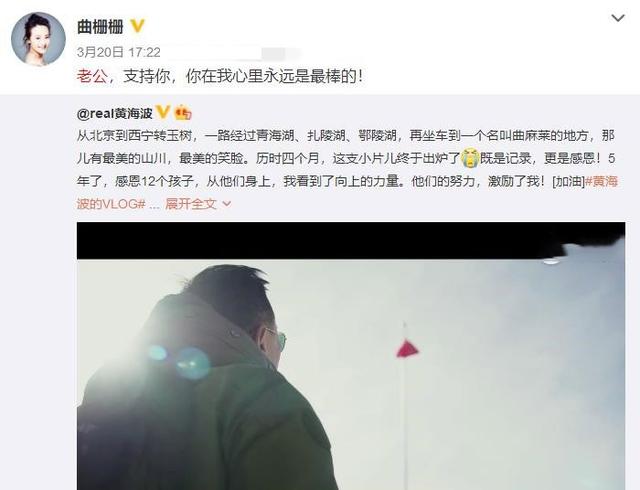Click the gold V badge beside 曲栅栅
640x490 pixels.
138,27
